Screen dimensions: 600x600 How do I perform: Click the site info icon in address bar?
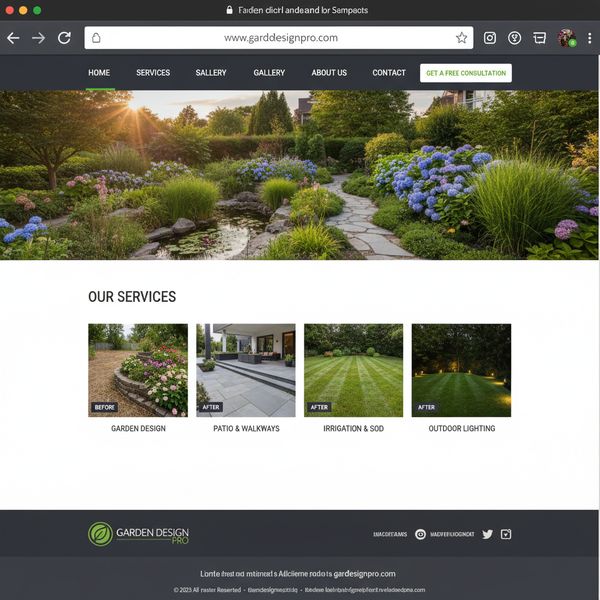tap(97, 38)
